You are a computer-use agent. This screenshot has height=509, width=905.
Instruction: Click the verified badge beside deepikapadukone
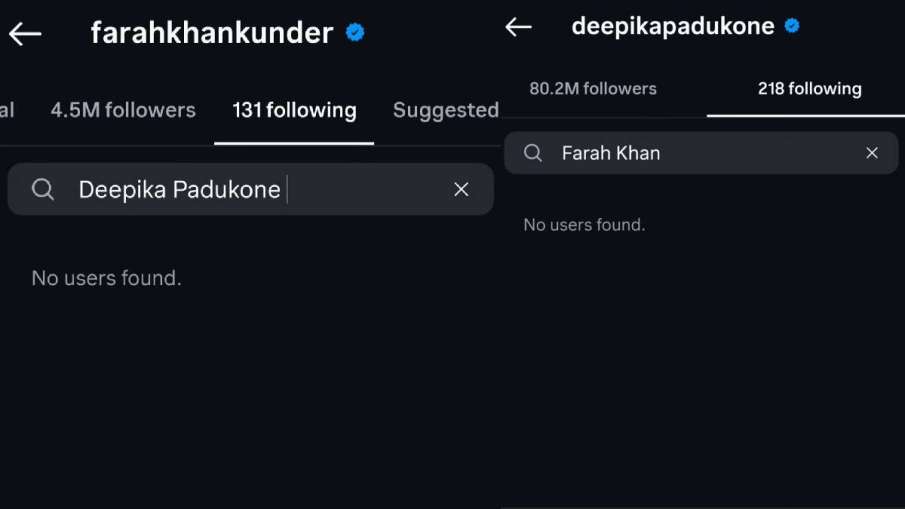tap(792, 27)
